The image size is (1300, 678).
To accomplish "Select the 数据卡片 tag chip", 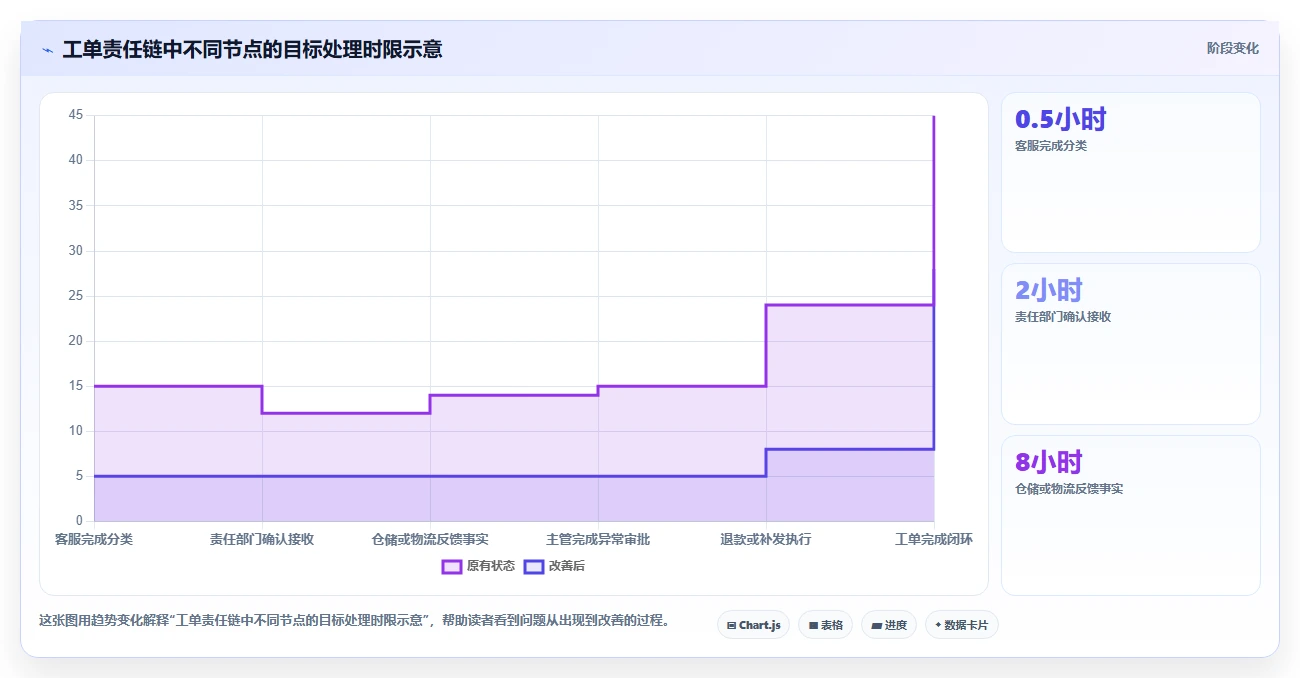I will pos(961,625).
